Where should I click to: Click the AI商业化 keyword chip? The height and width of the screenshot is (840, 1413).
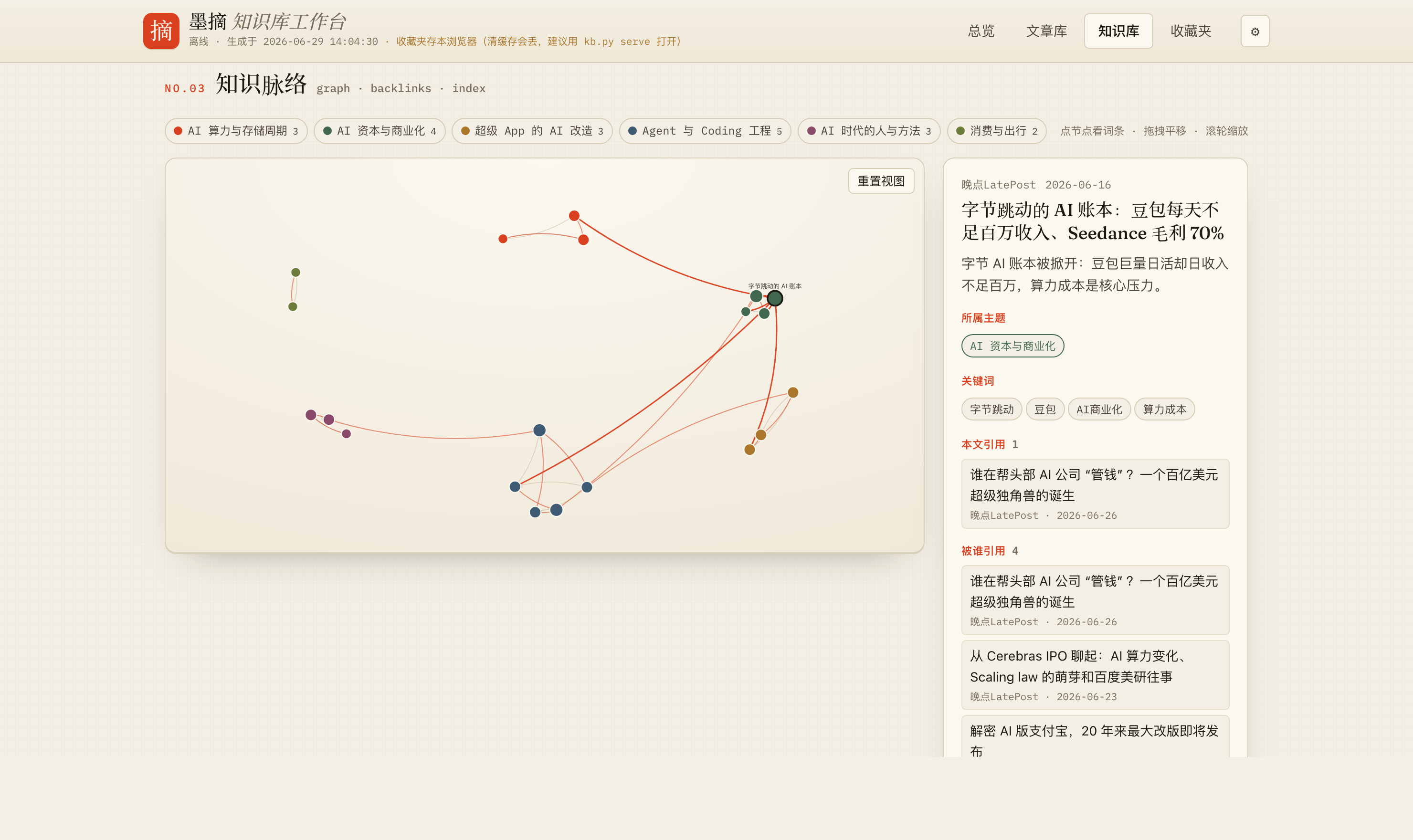coord(1099,409)
